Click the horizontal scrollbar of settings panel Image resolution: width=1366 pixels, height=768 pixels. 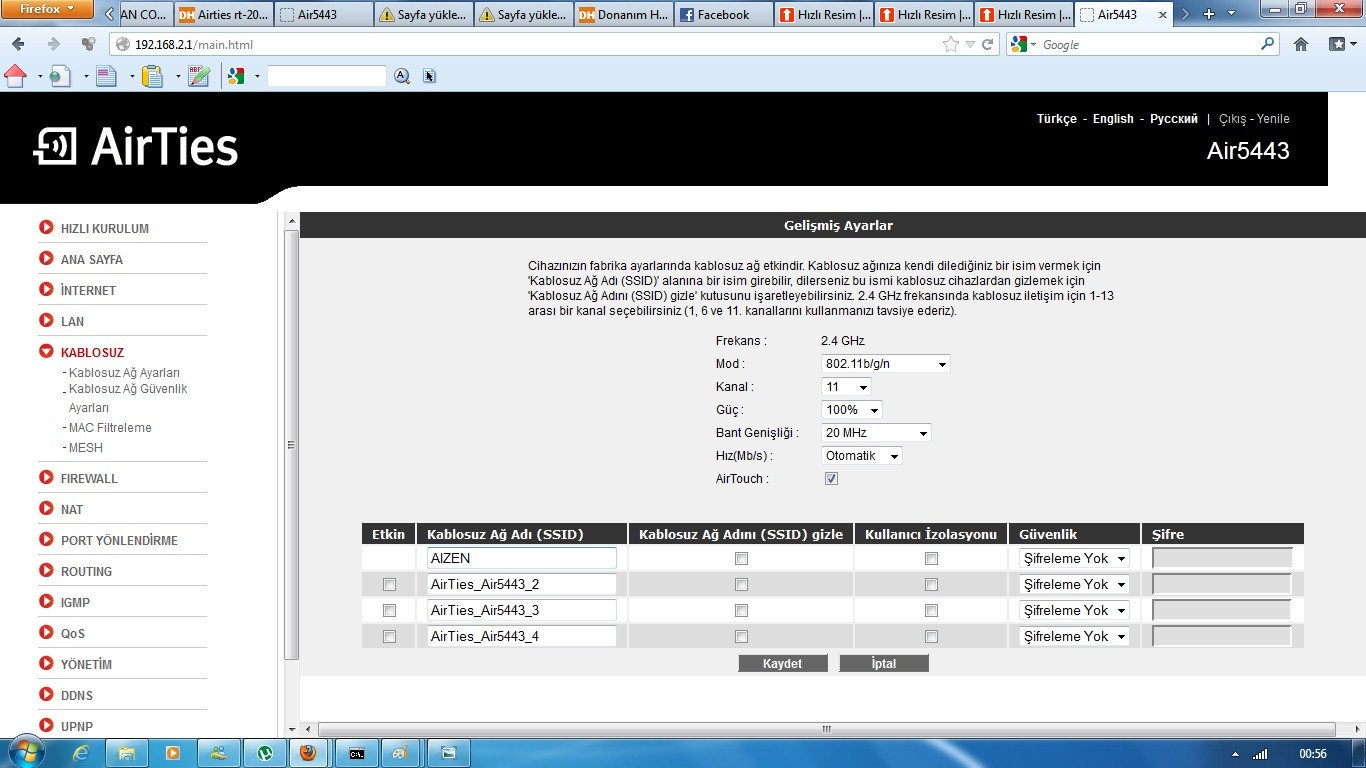[x=826, y=729]
